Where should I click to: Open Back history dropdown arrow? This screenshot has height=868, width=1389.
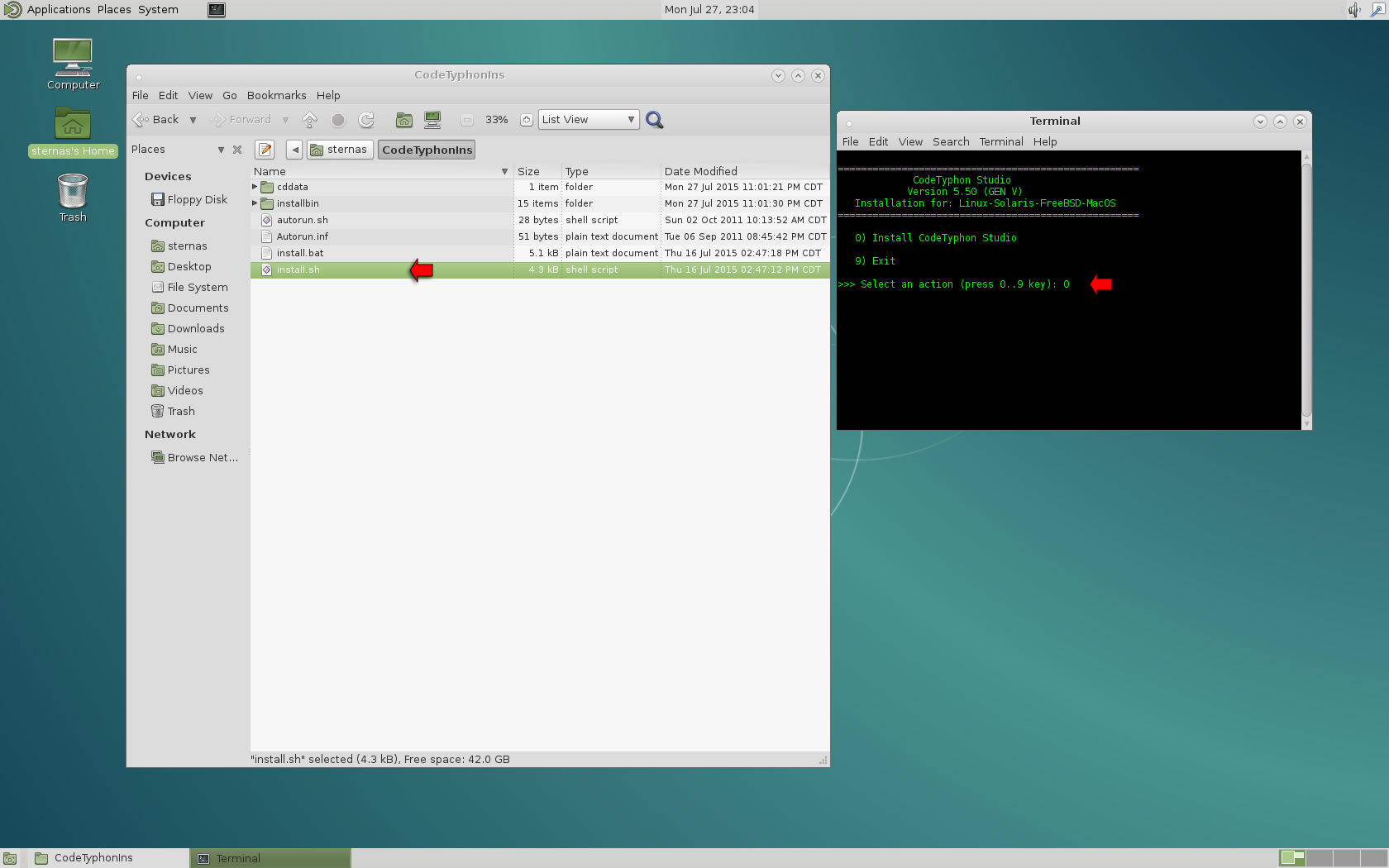193,120
